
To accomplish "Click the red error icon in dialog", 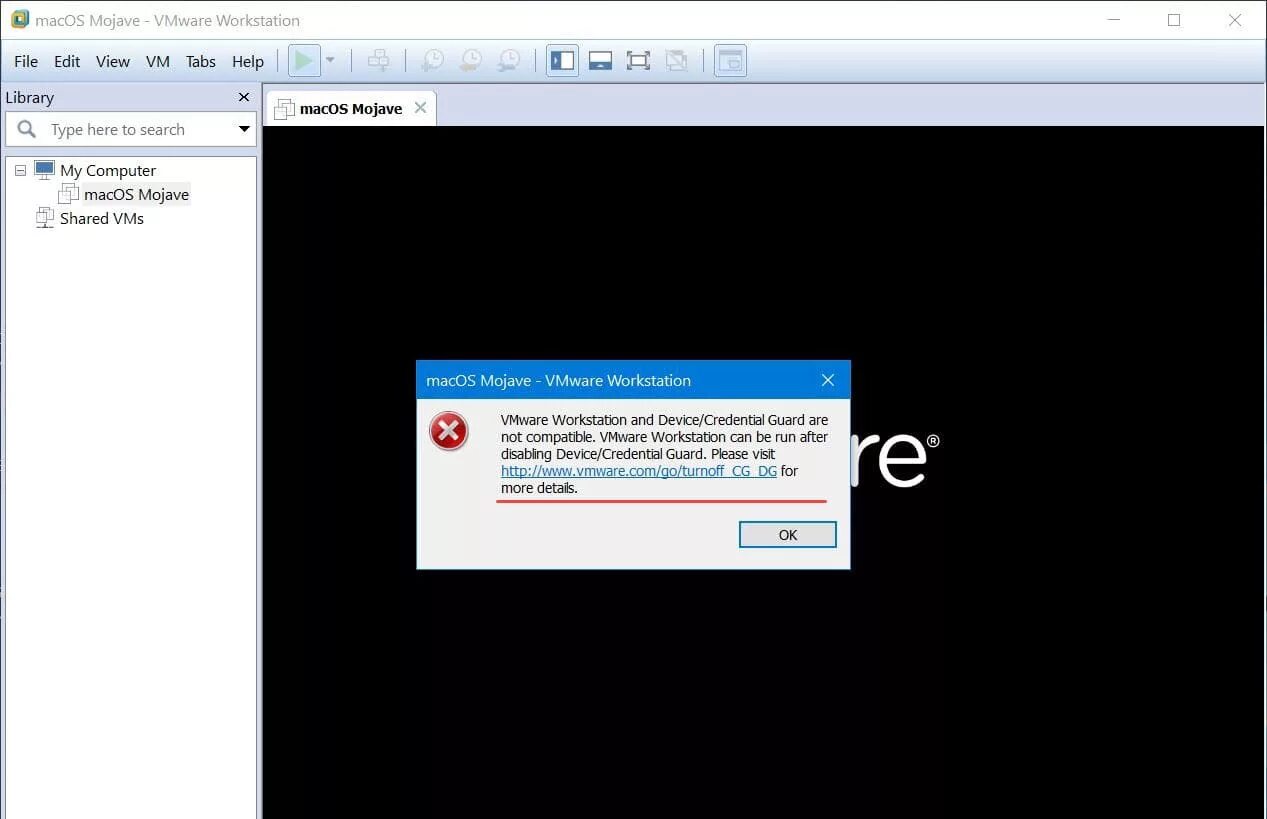I will pos(449,432).
